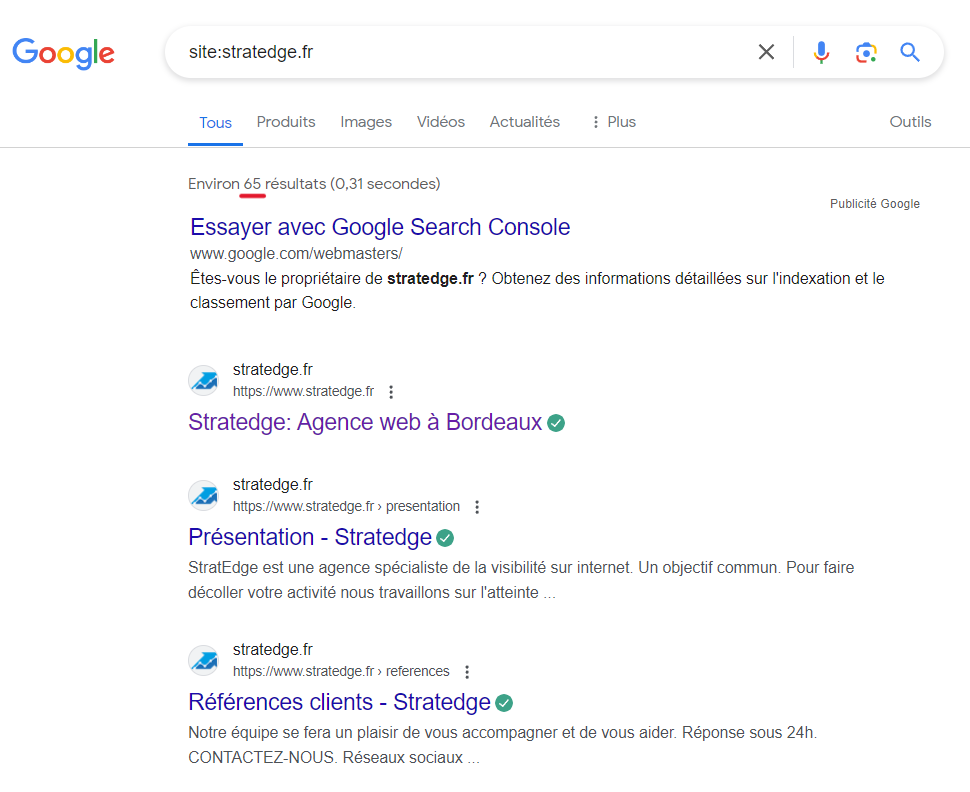The width and height of the screenshot is (970, 792).
Task: Click the Publicité Google label
Action: tap(875, 204)
